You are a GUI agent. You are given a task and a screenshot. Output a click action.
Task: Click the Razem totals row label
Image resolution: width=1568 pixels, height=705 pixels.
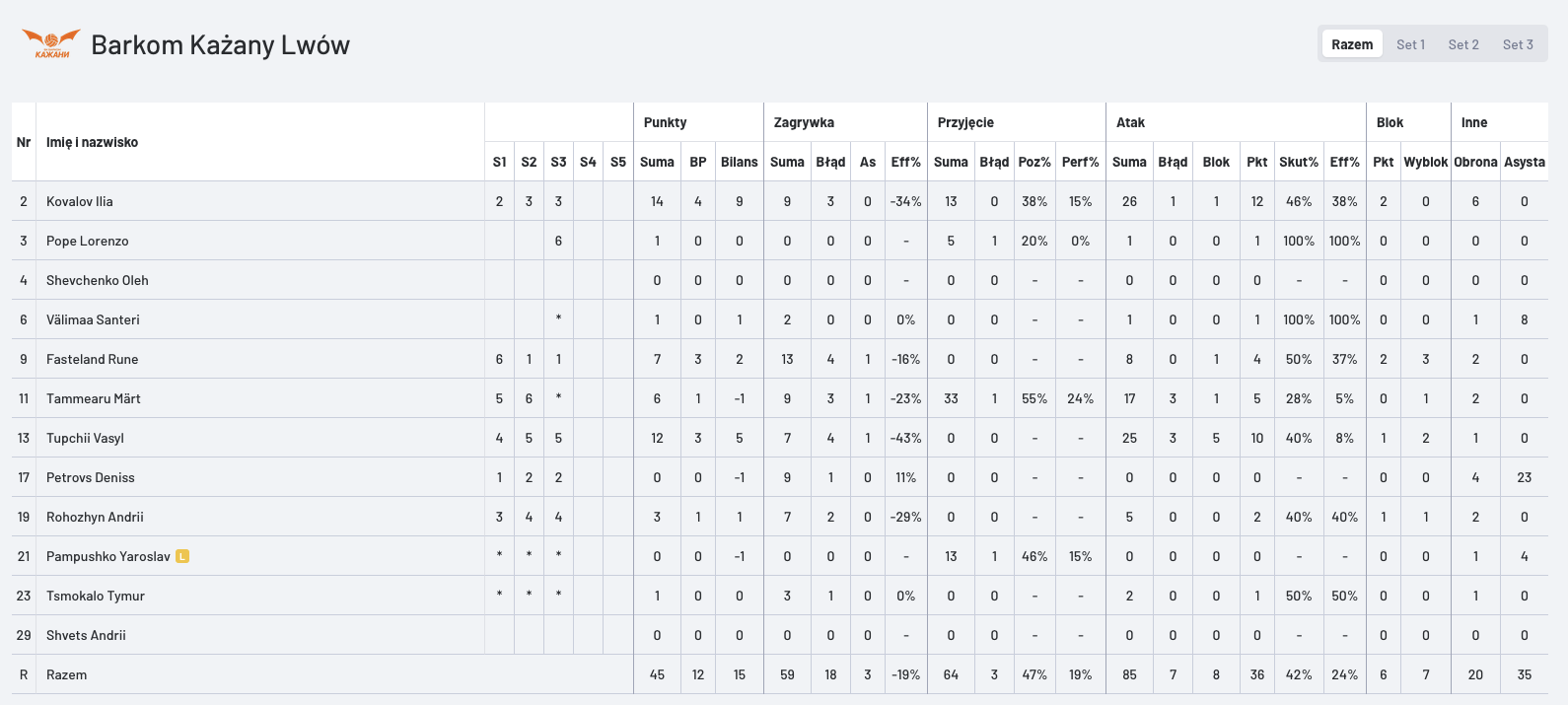tap(66, 674)
